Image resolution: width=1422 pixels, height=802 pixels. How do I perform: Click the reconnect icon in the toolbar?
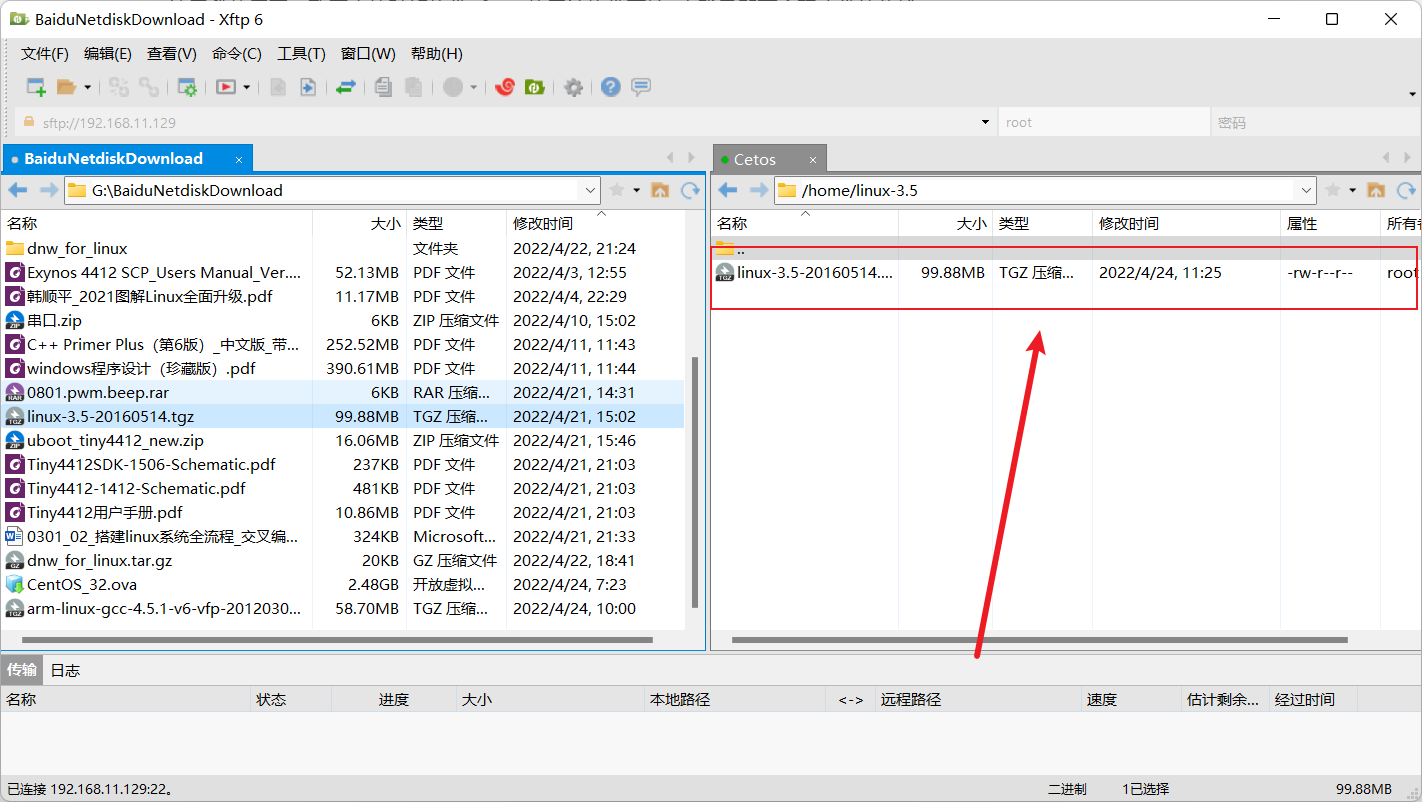tap(119, 87)
